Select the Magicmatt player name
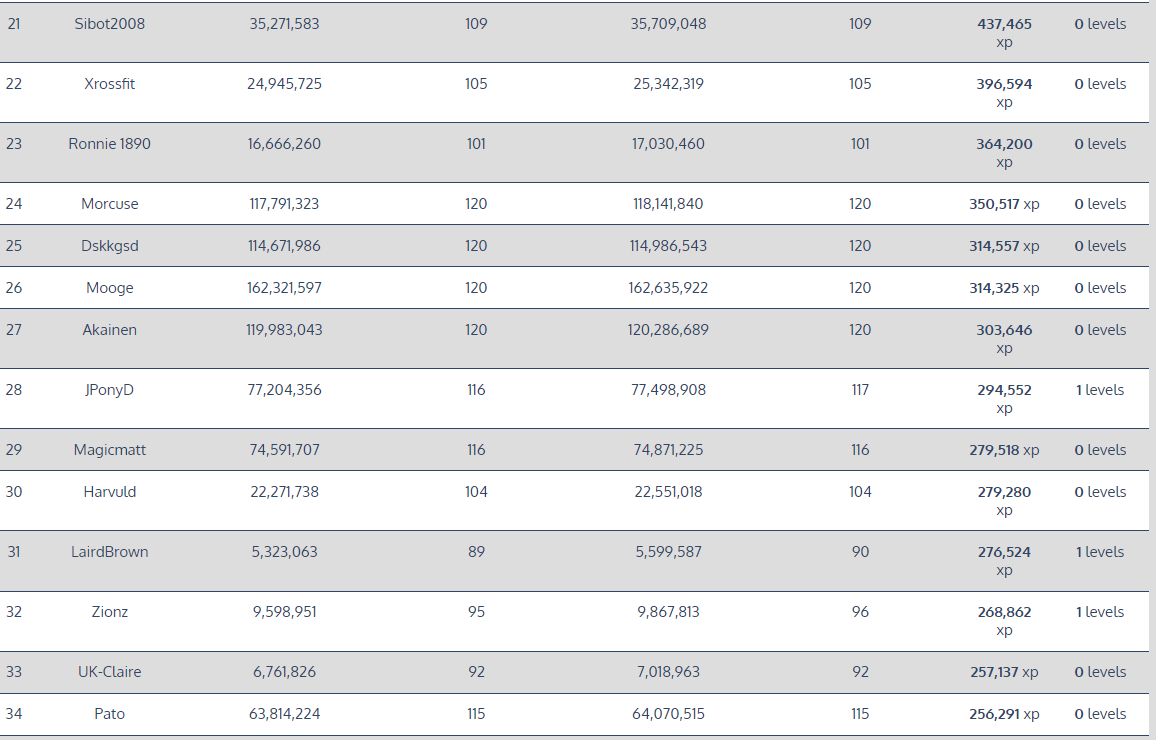This screenshot has height=740, width=1156. (110, 450)
